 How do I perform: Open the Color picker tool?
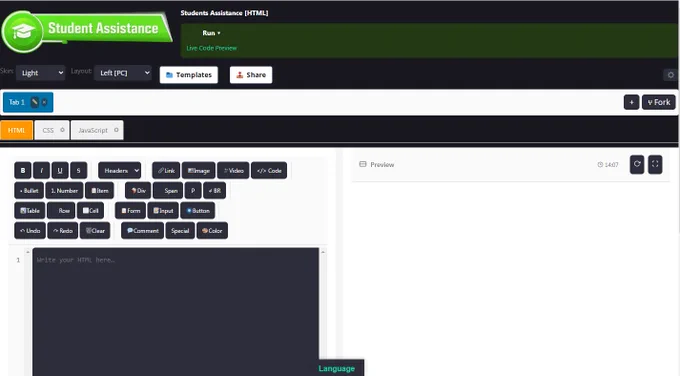point(212,231)
